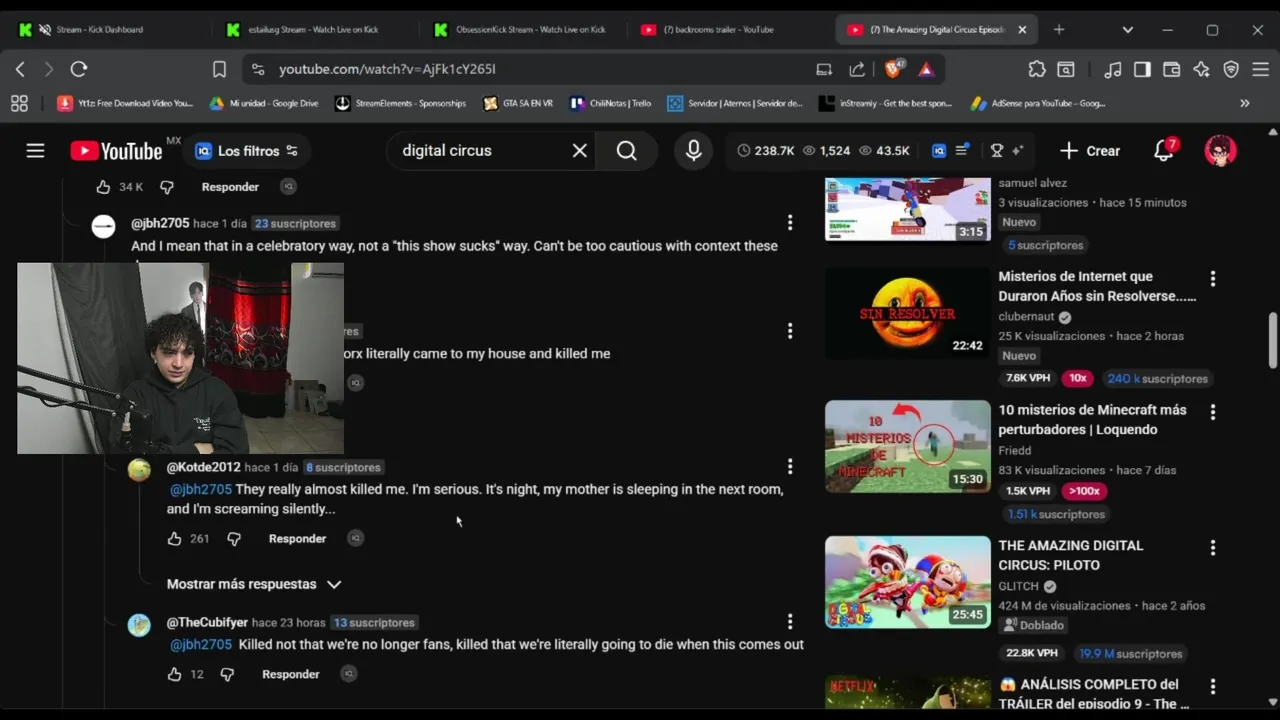Focus the YouTube search input field

point(480,151)
